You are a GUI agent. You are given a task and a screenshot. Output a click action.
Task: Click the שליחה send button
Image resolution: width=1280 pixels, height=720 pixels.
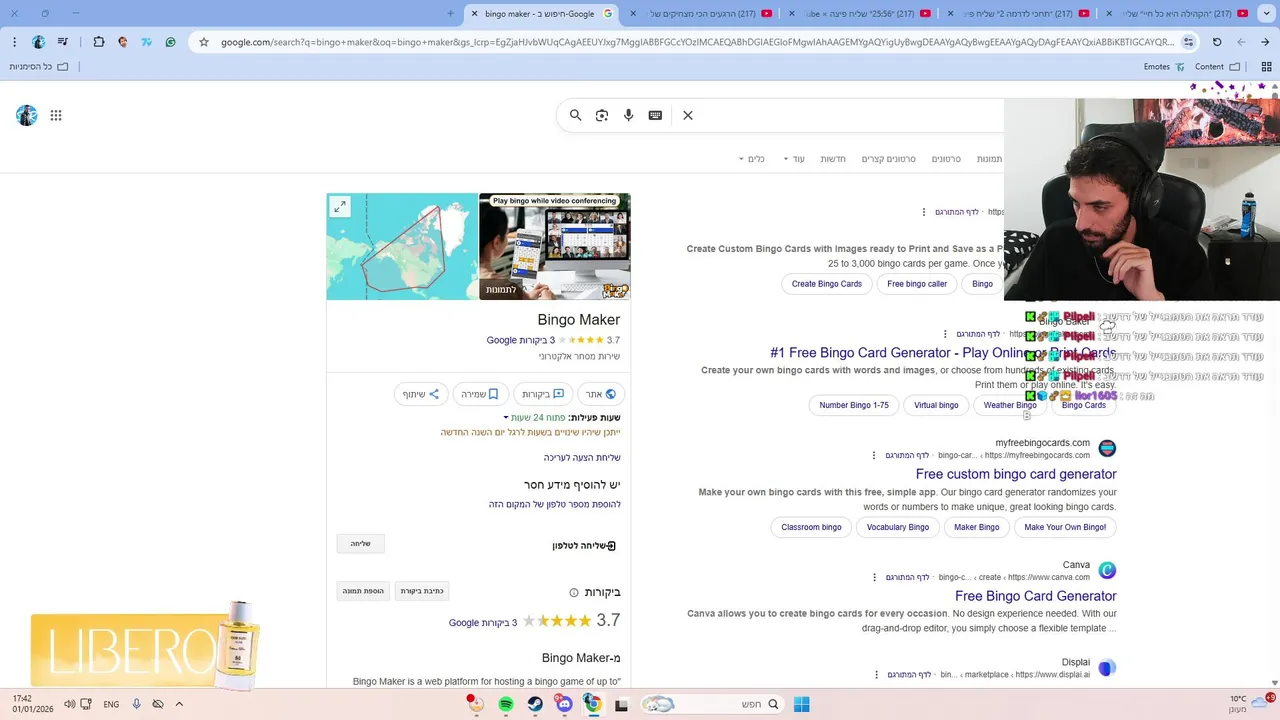(361, 544)
